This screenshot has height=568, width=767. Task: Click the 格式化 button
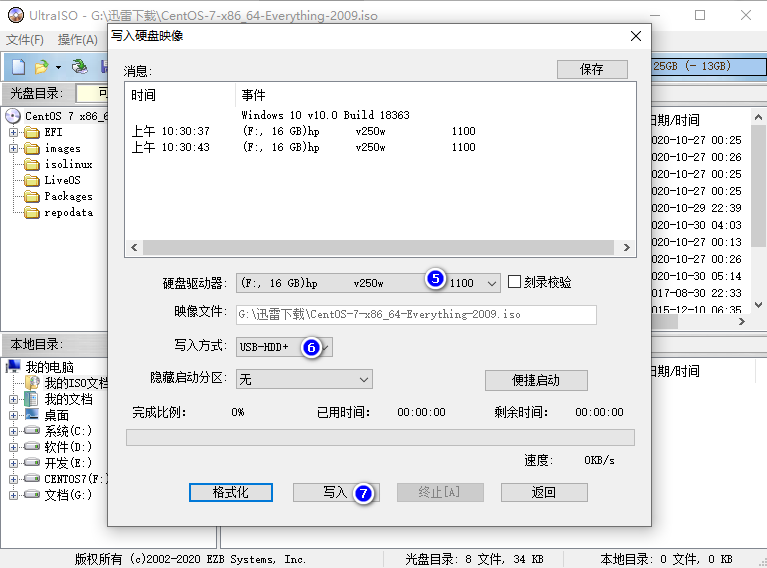[x=230, y=493]
